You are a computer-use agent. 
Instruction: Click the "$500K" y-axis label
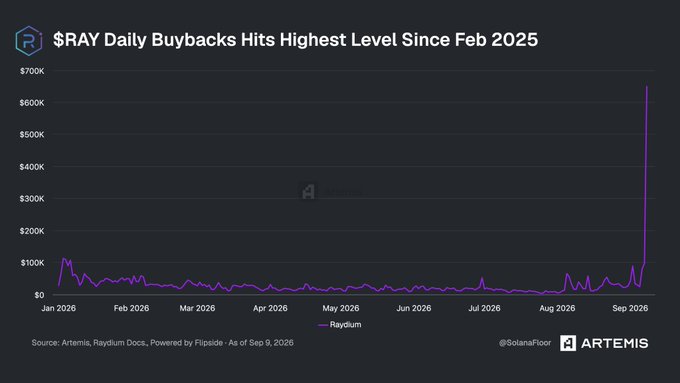click(32, 135)
